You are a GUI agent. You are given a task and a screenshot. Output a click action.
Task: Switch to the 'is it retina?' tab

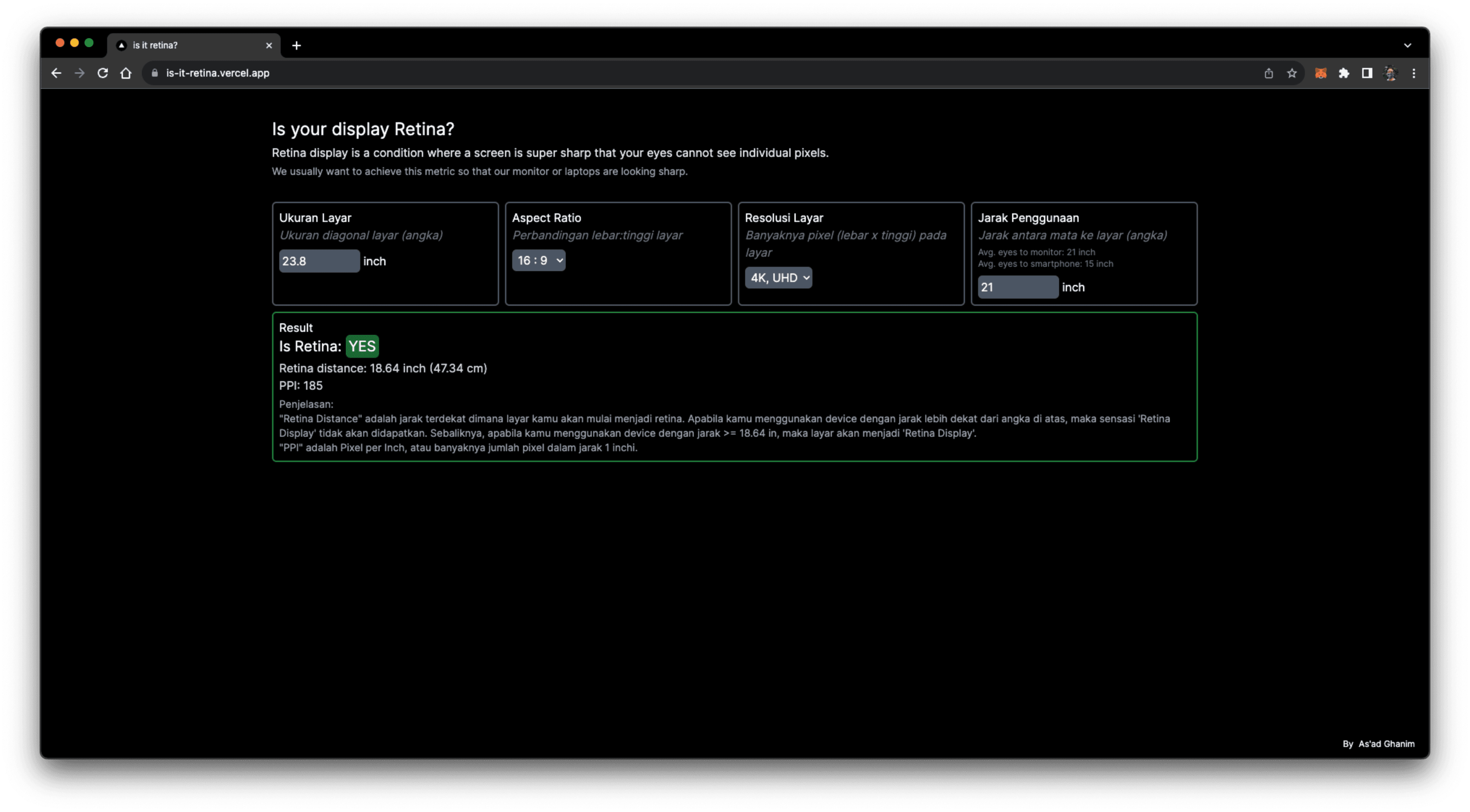(193, 45)
